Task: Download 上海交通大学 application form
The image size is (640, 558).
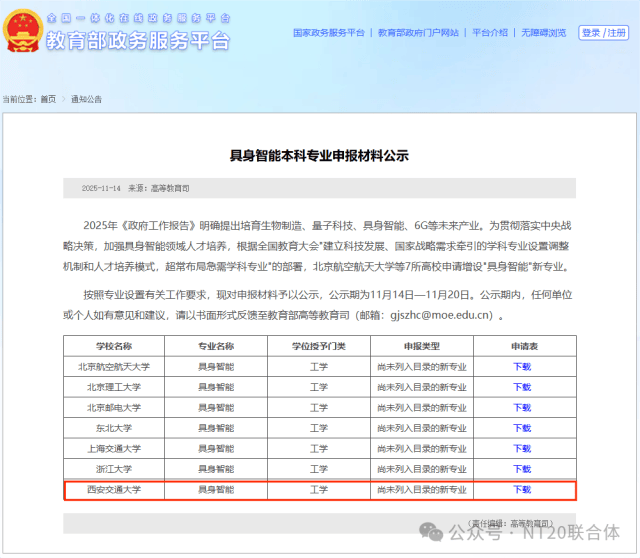Action: [x=522, y=449]
